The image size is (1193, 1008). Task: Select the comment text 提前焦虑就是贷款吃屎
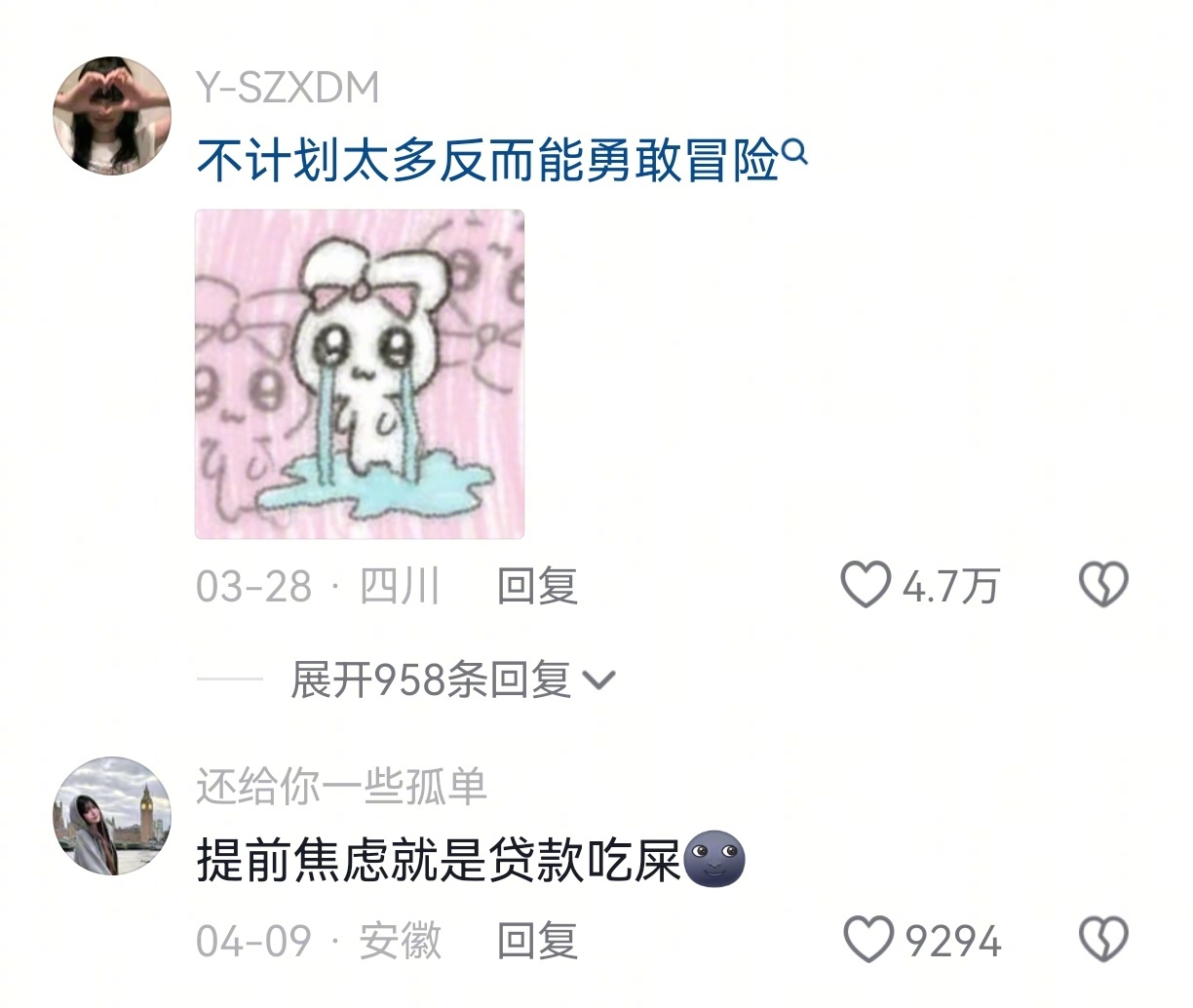[x=439, y=860]
